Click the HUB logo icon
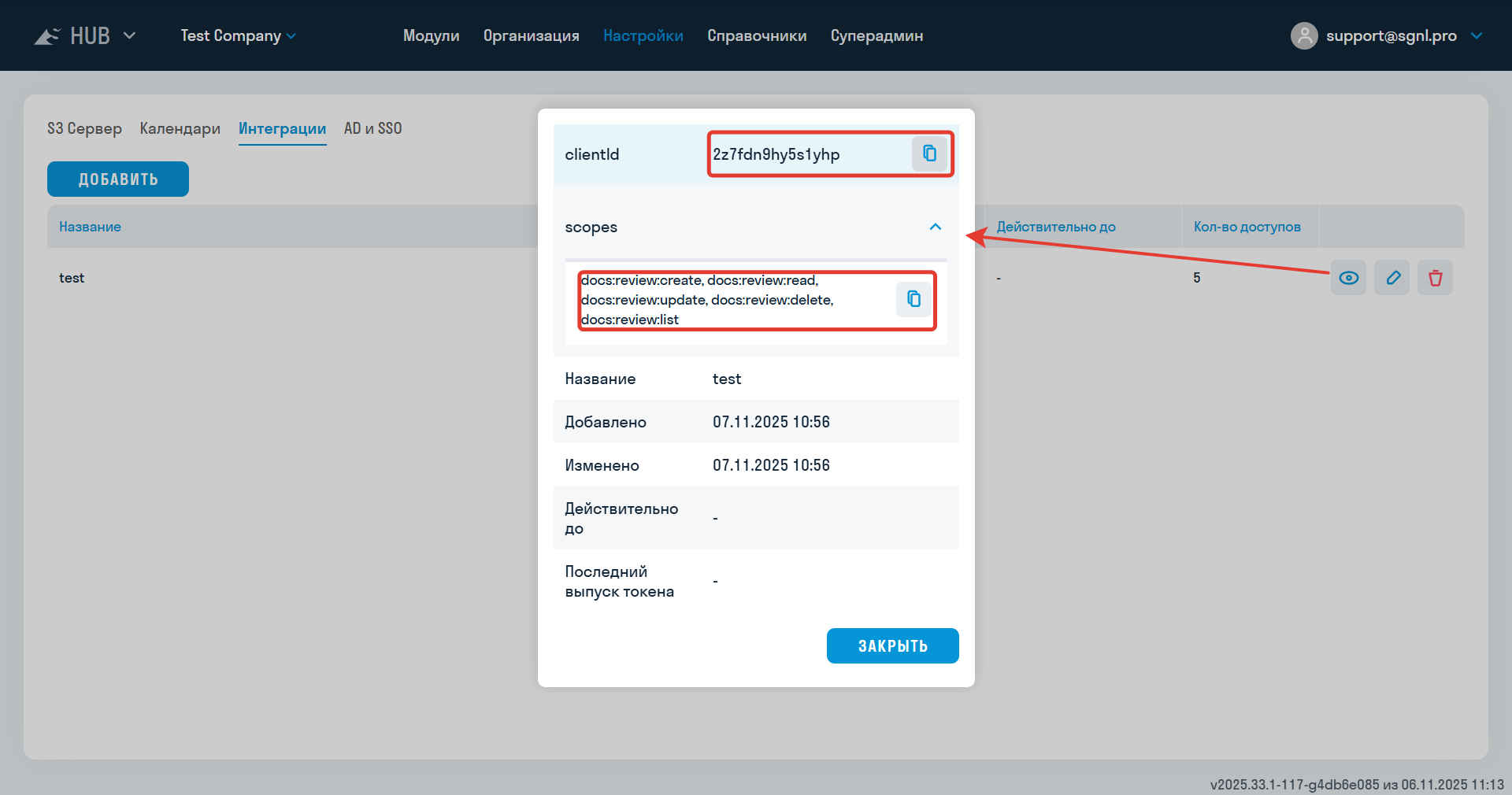1512x795 pixels. pyautogui.click(x=47, y=36)
